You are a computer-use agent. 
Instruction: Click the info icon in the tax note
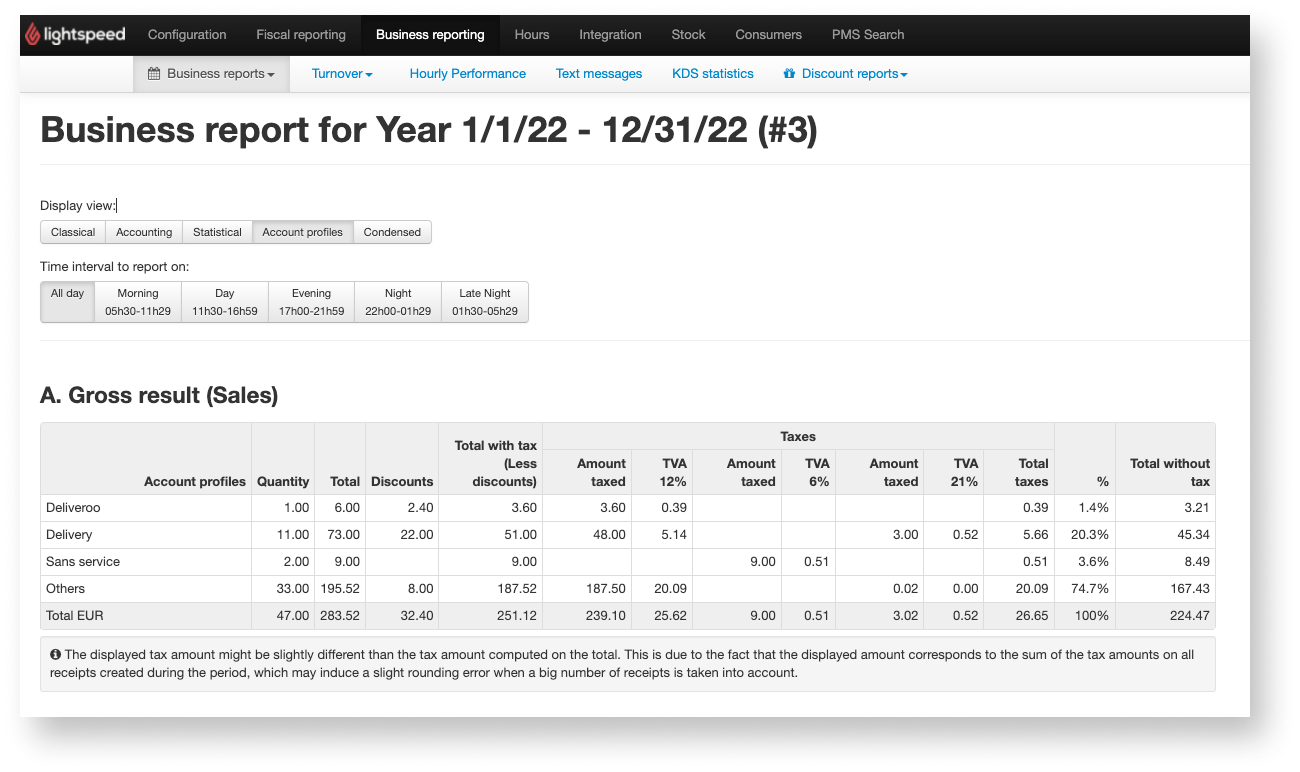[x=55, y=655]
